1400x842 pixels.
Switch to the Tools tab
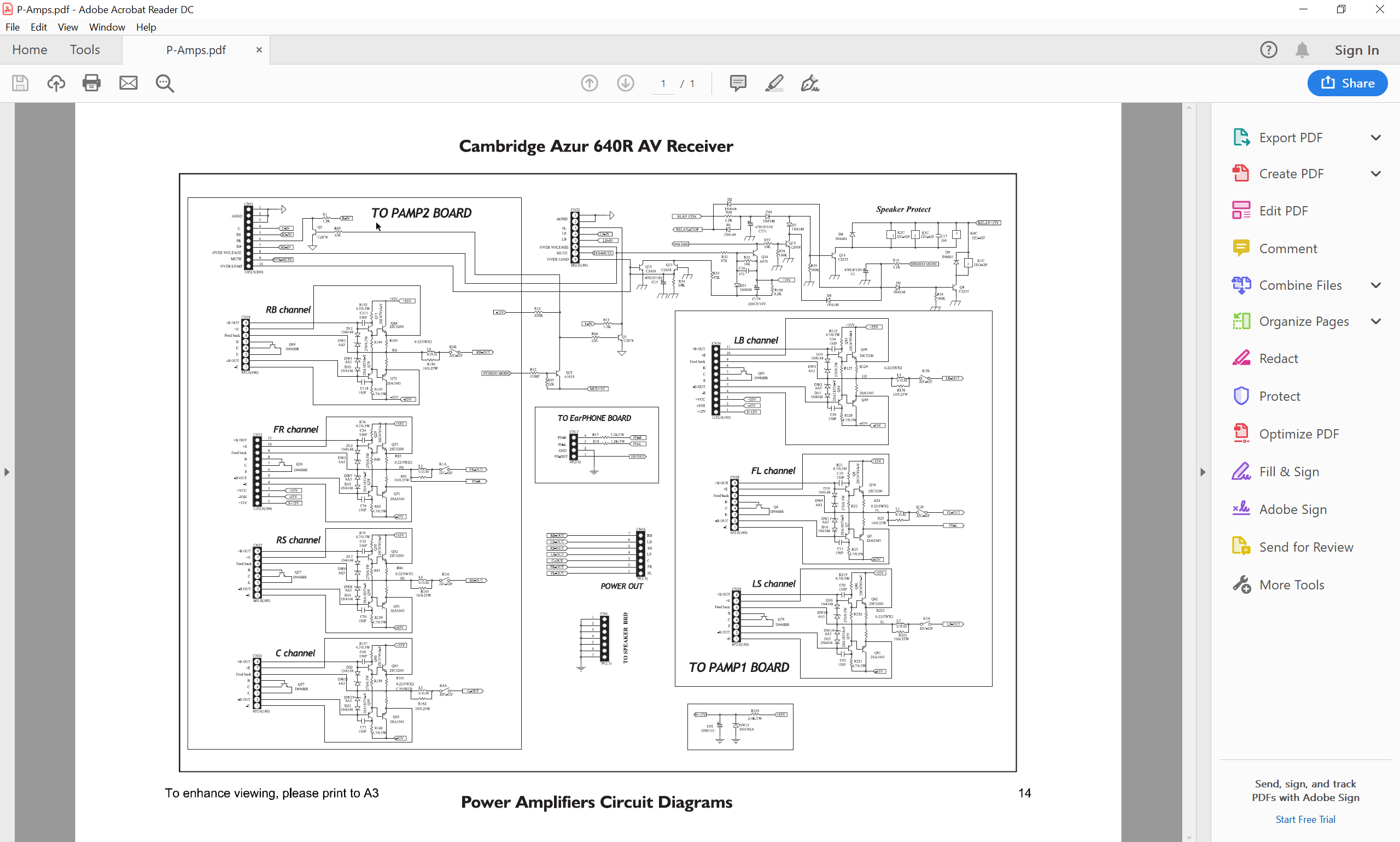point(85,50)
